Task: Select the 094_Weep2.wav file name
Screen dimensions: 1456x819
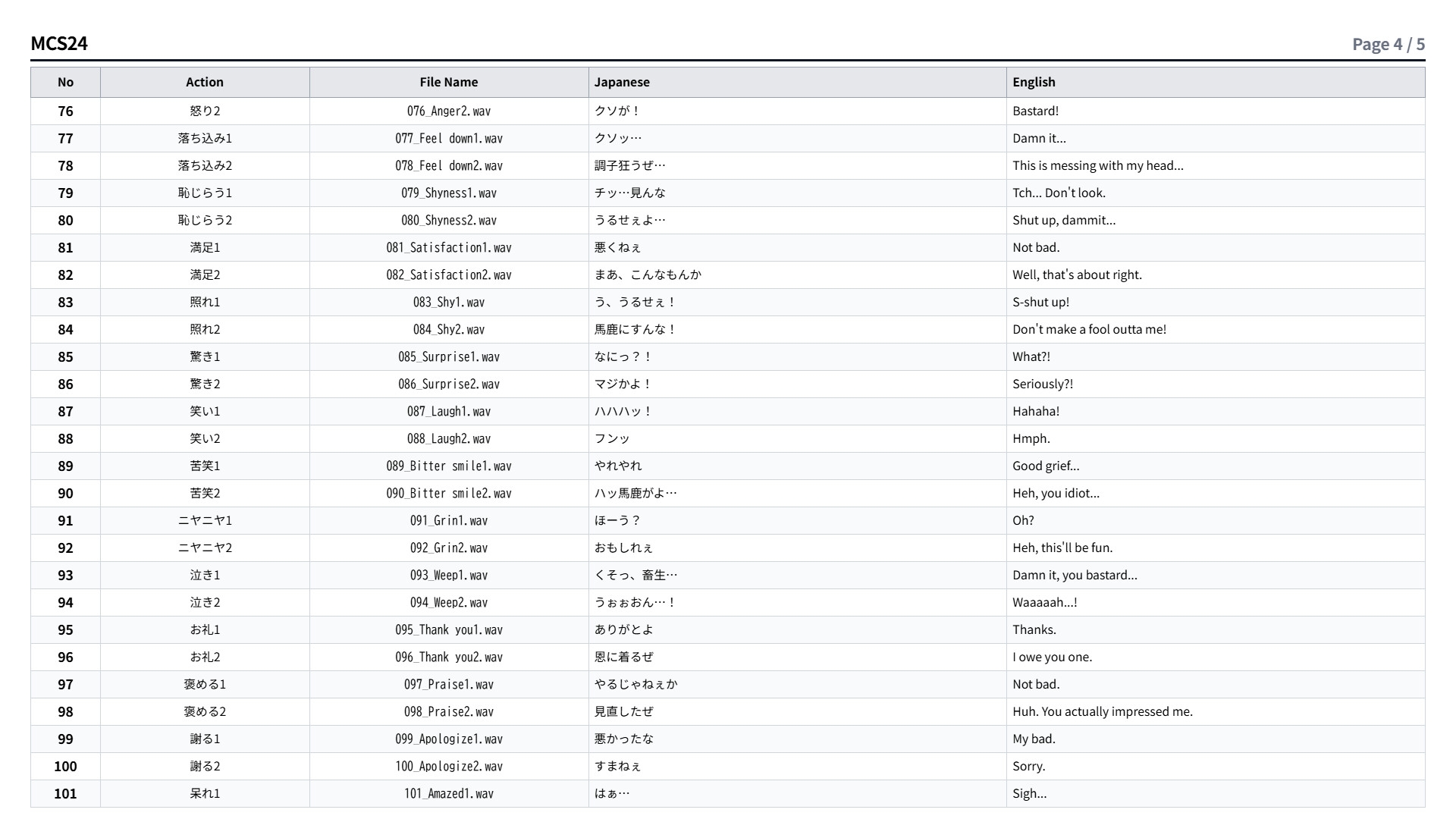Action: (449, 602)
